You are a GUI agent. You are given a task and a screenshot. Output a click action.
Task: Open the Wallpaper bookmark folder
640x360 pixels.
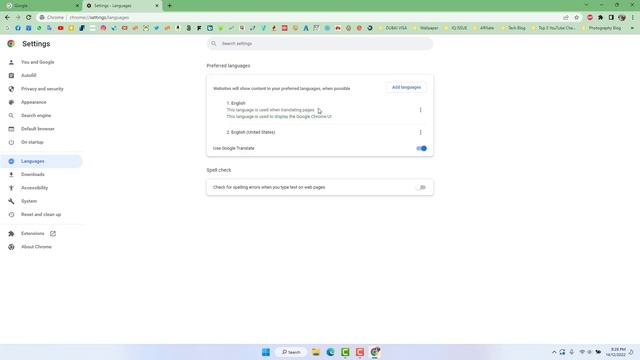click(426, 28)
